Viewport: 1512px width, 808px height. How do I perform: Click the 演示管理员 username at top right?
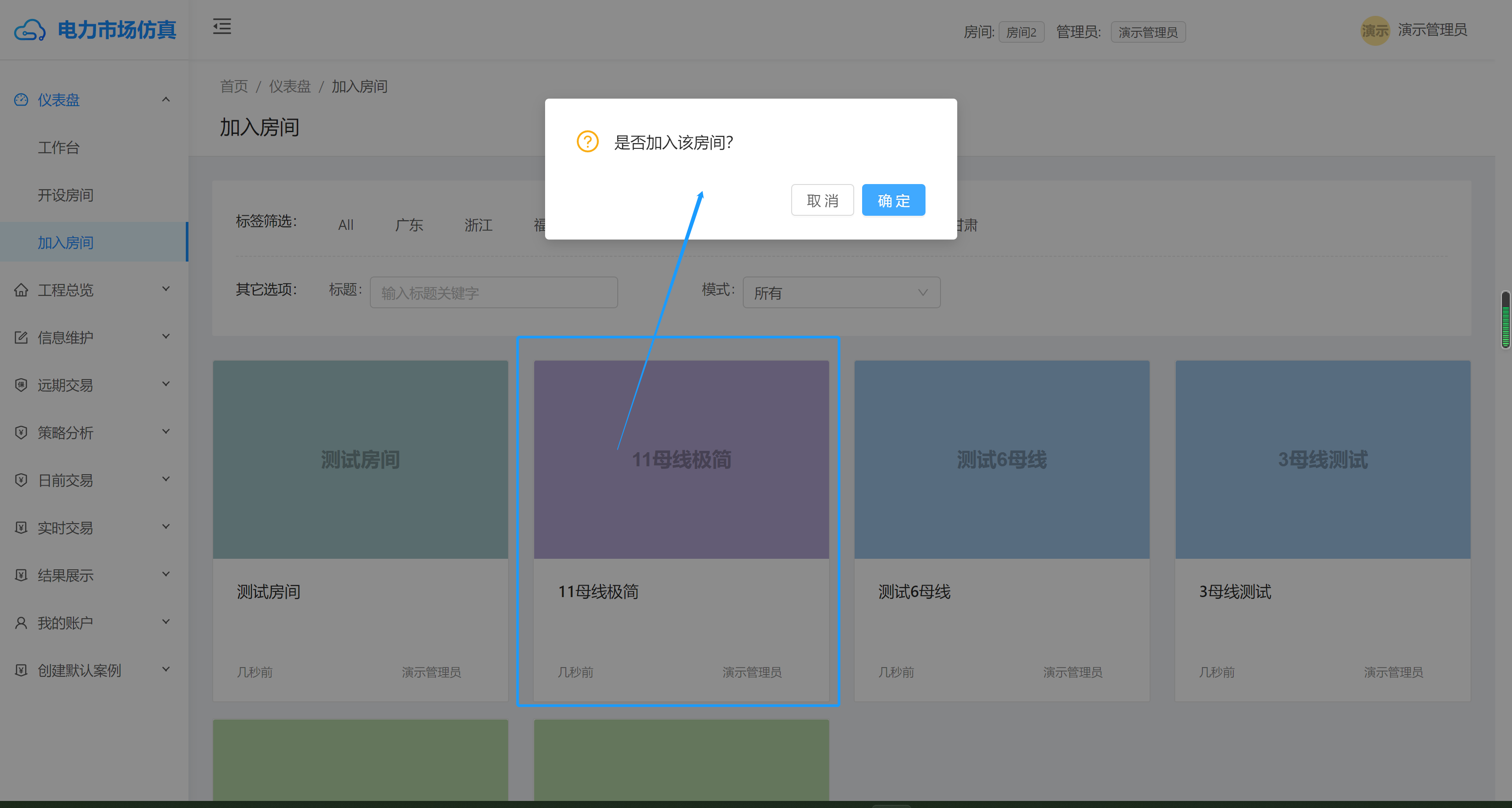[1432, 30]
